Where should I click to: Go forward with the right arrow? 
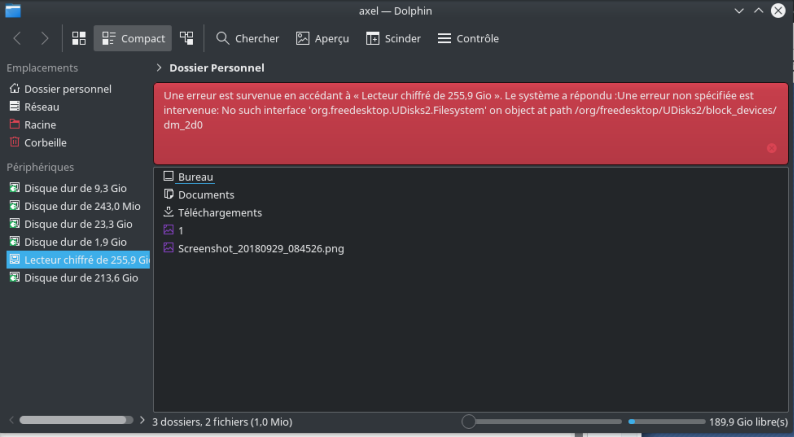coord(45,39)
